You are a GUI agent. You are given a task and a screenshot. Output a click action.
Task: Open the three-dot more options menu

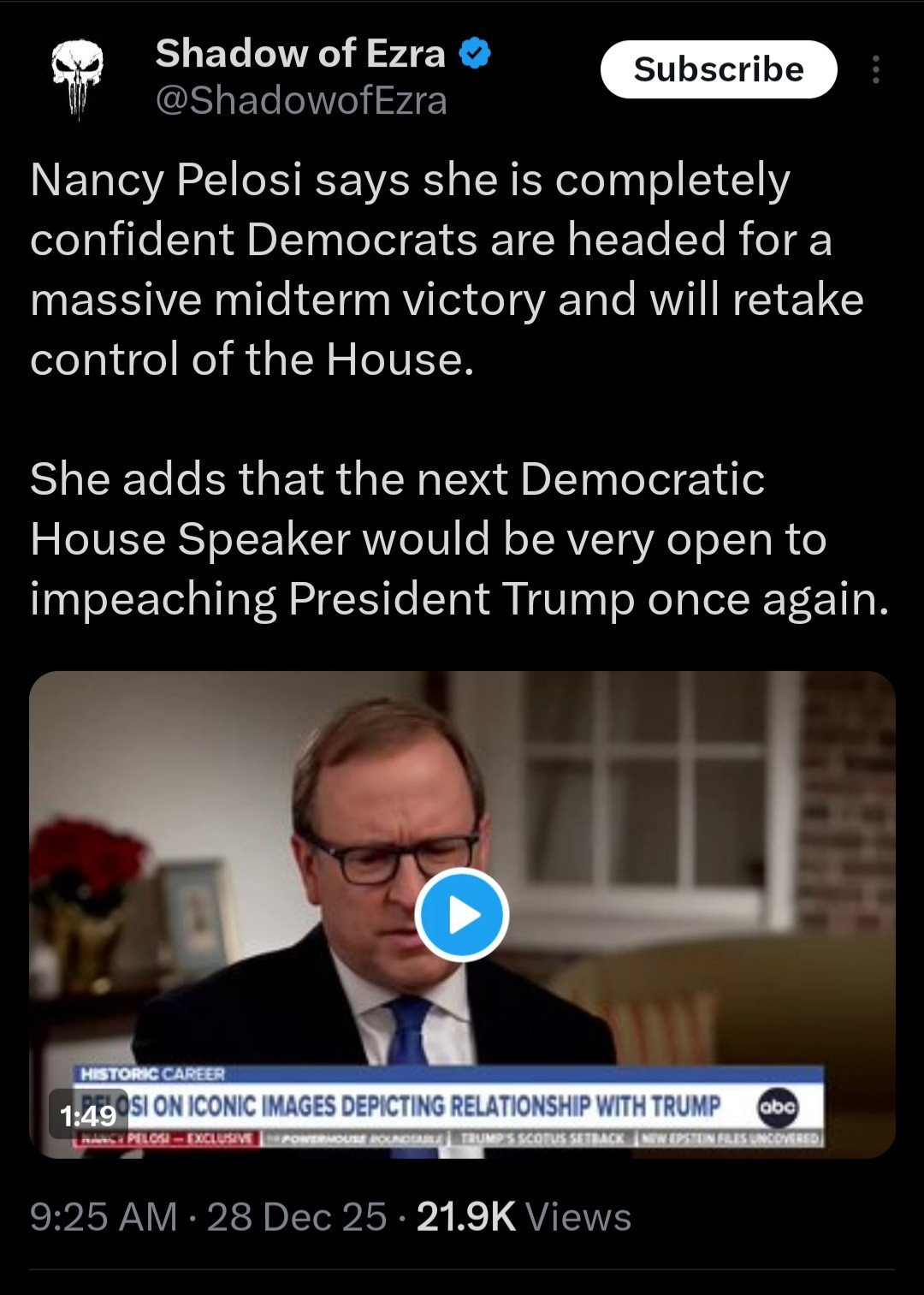tap(875, 69)
